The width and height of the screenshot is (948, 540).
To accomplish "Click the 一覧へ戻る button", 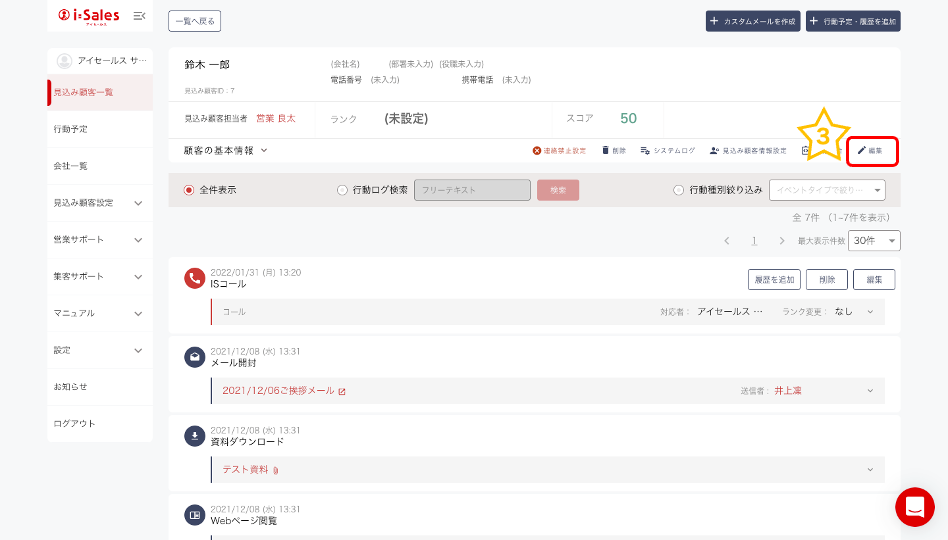I will (x=194, y=21).
